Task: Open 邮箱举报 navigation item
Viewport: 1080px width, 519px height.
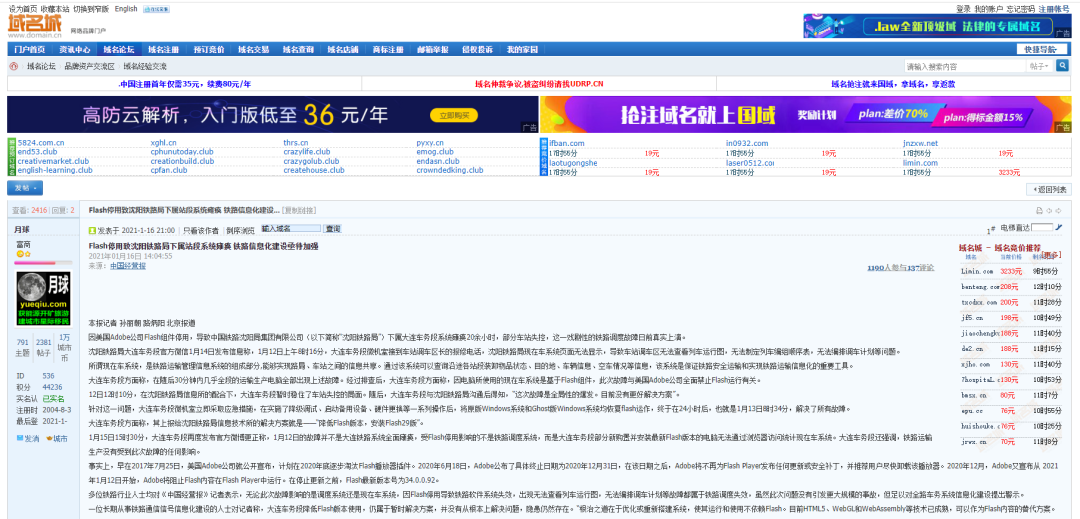Action: [x=433, y=50]
